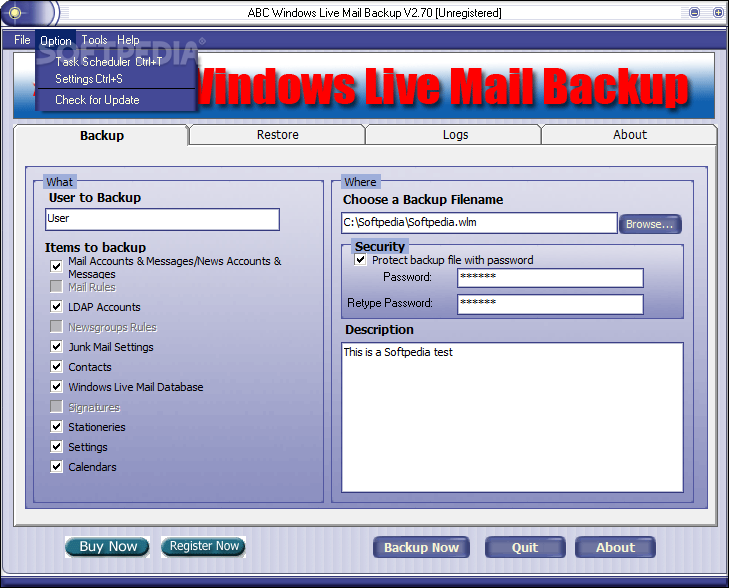Screen dimensions: 729x588
Task: Click the disabled Newsgroups Rules checkbox
Action: pyautogui.click(x=56, y=326)
